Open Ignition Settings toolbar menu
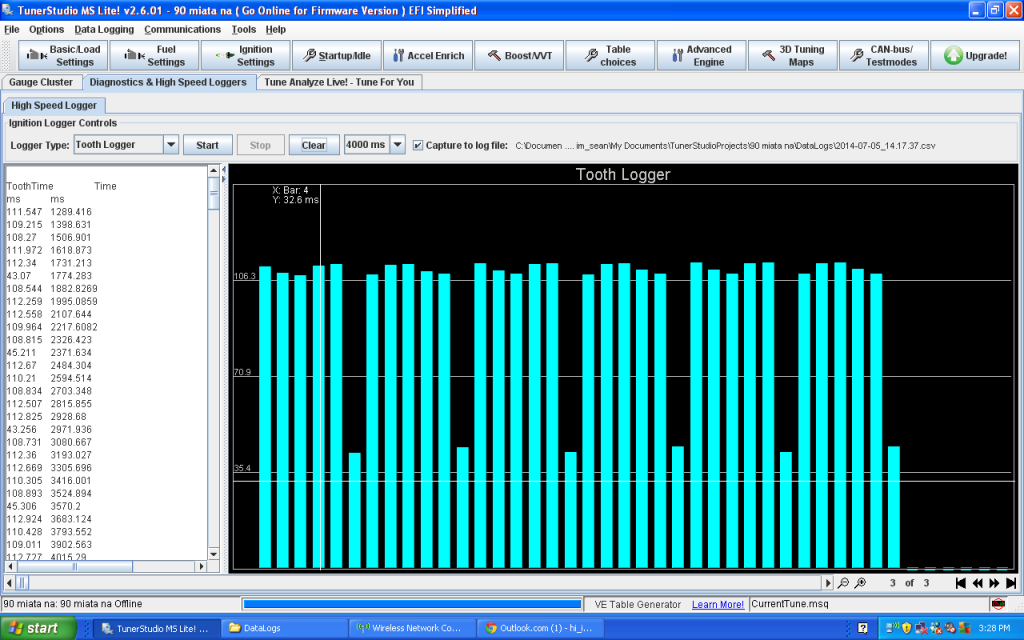1024x640 pixels. click(245, 56)
